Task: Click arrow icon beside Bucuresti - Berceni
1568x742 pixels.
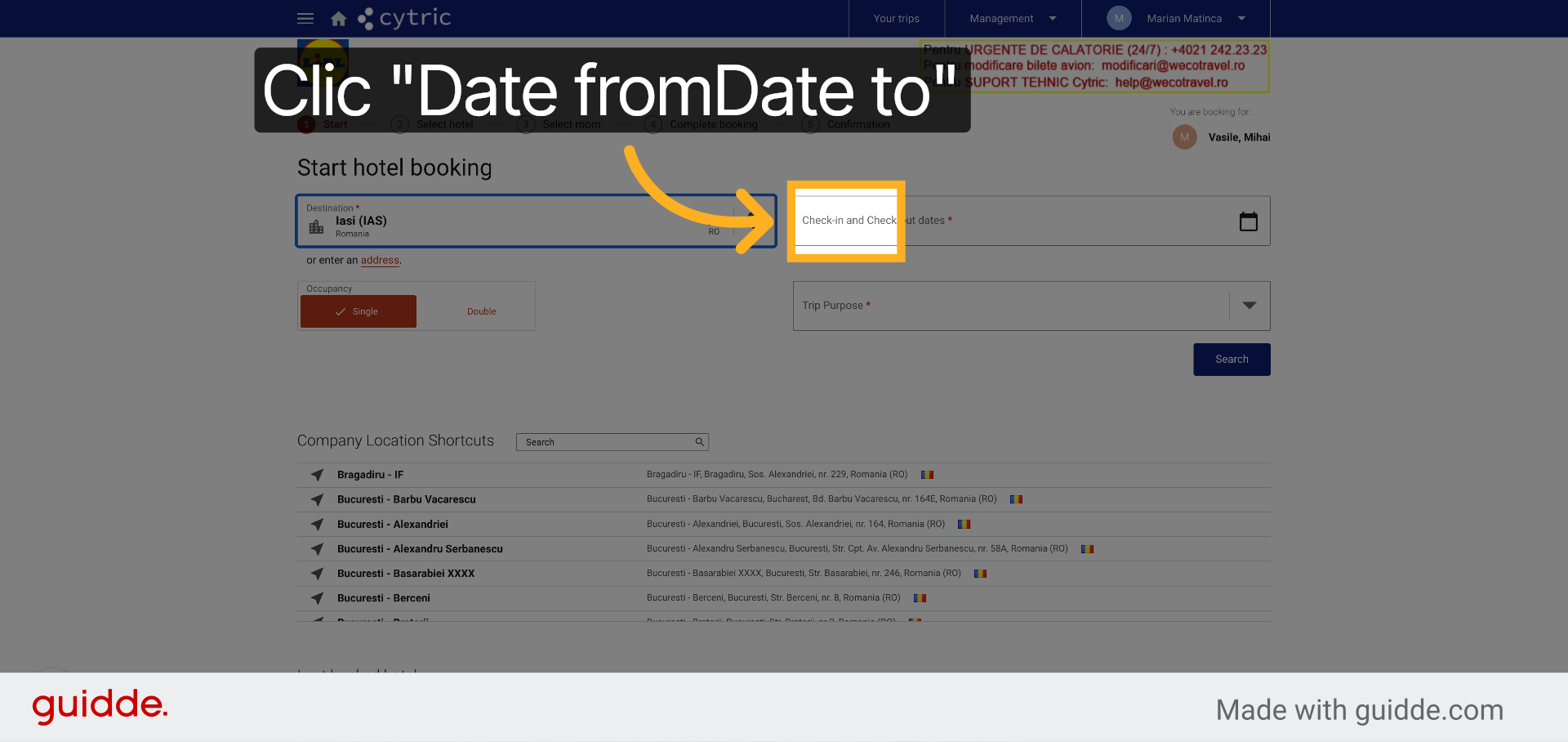Action: tap(318, 598)
